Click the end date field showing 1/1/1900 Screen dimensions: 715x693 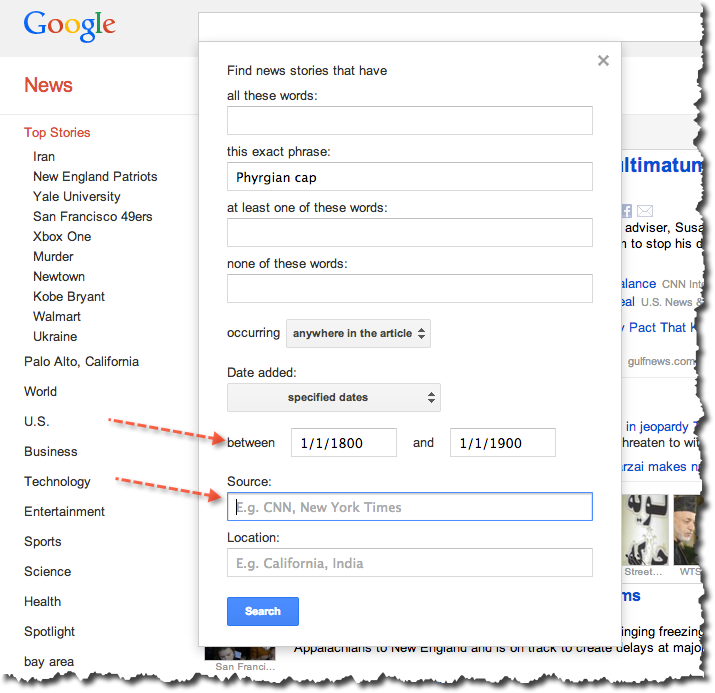[503, 442]
